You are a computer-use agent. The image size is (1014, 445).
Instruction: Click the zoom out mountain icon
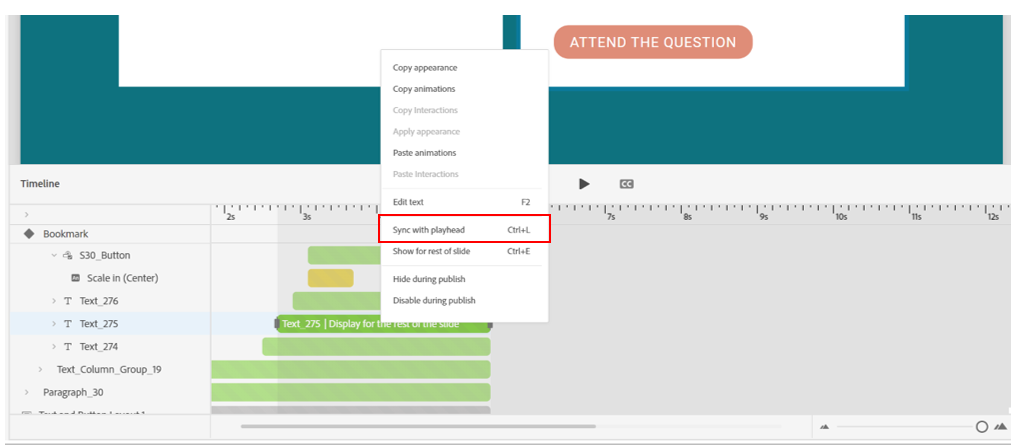tap(825, 427)
